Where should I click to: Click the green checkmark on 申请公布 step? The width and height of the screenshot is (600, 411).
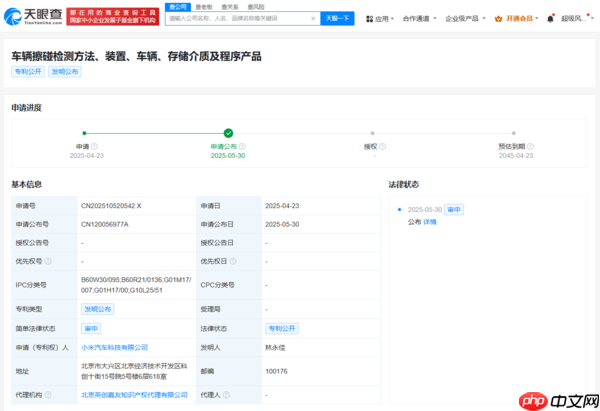pos(228,132)
